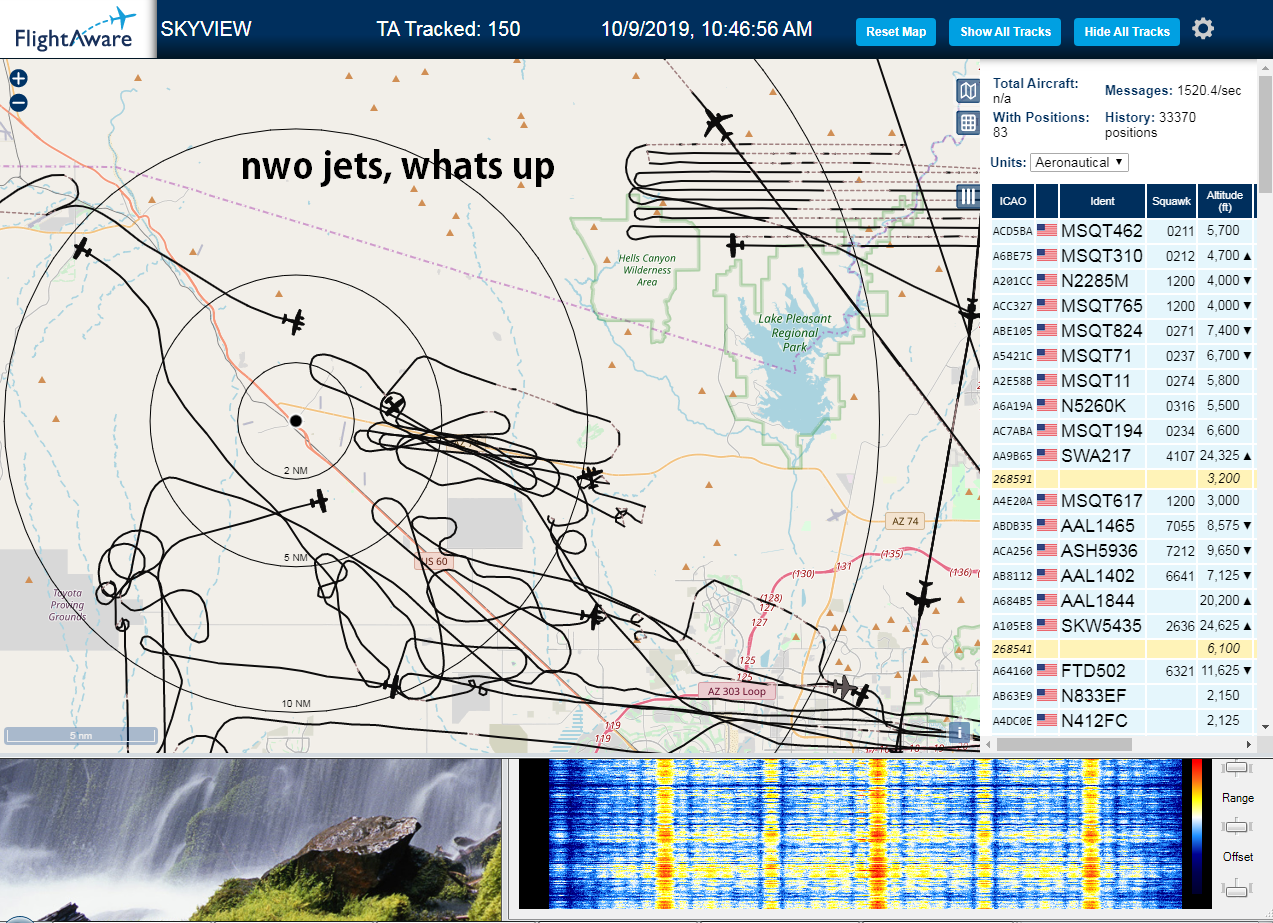
Task: Click the 7212 squawk value
Action: coord(1181,551)
